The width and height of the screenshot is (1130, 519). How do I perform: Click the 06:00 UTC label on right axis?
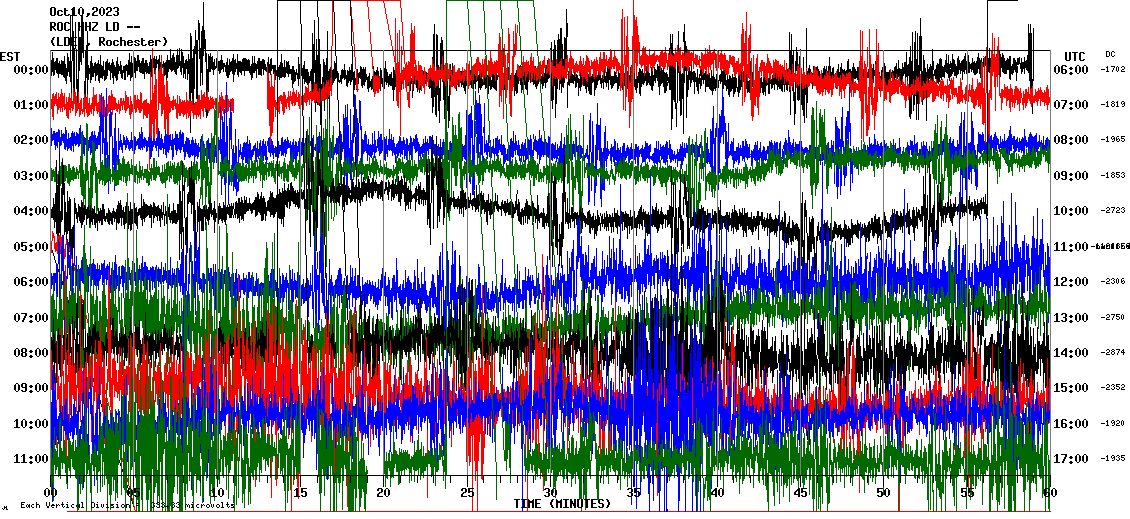click(x=1073, y=70)
